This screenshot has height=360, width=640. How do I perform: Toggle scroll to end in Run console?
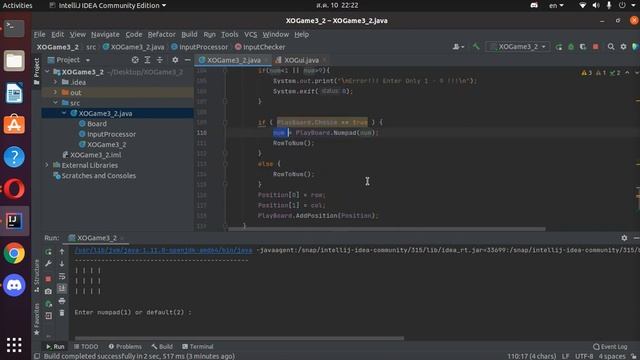pyautogui.click(x=62, y=289)
